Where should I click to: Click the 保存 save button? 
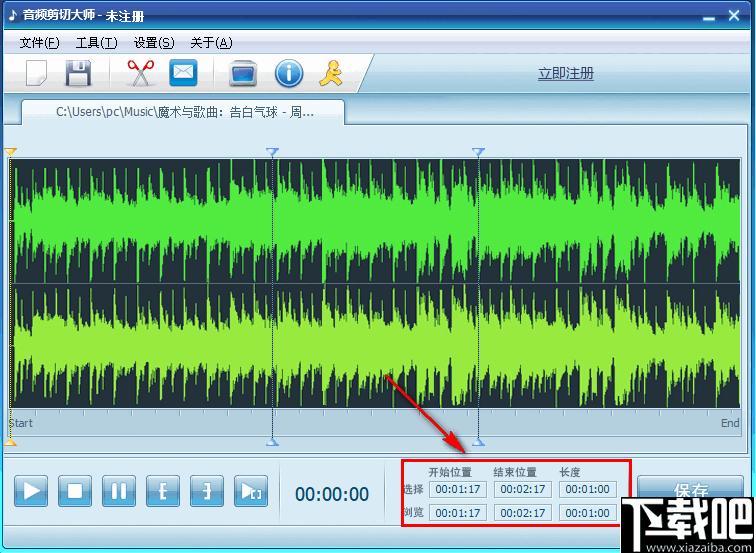[690, 491]
